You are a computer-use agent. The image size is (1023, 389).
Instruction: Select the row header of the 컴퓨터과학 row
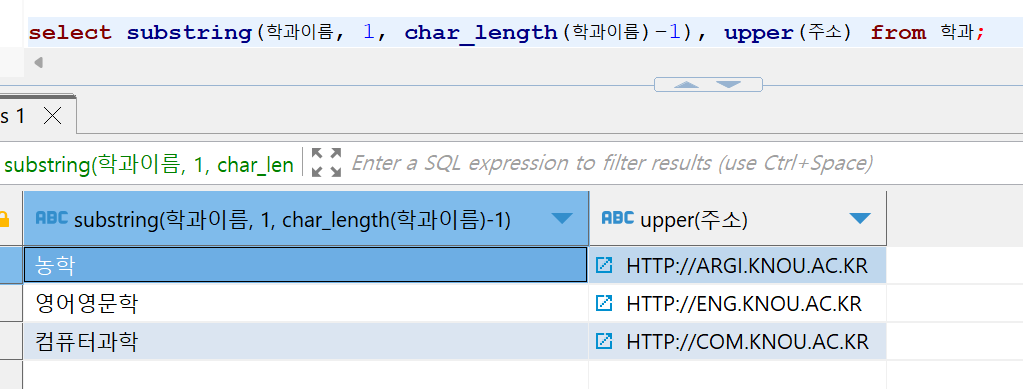pyautogui.click(x=11, y=341)
